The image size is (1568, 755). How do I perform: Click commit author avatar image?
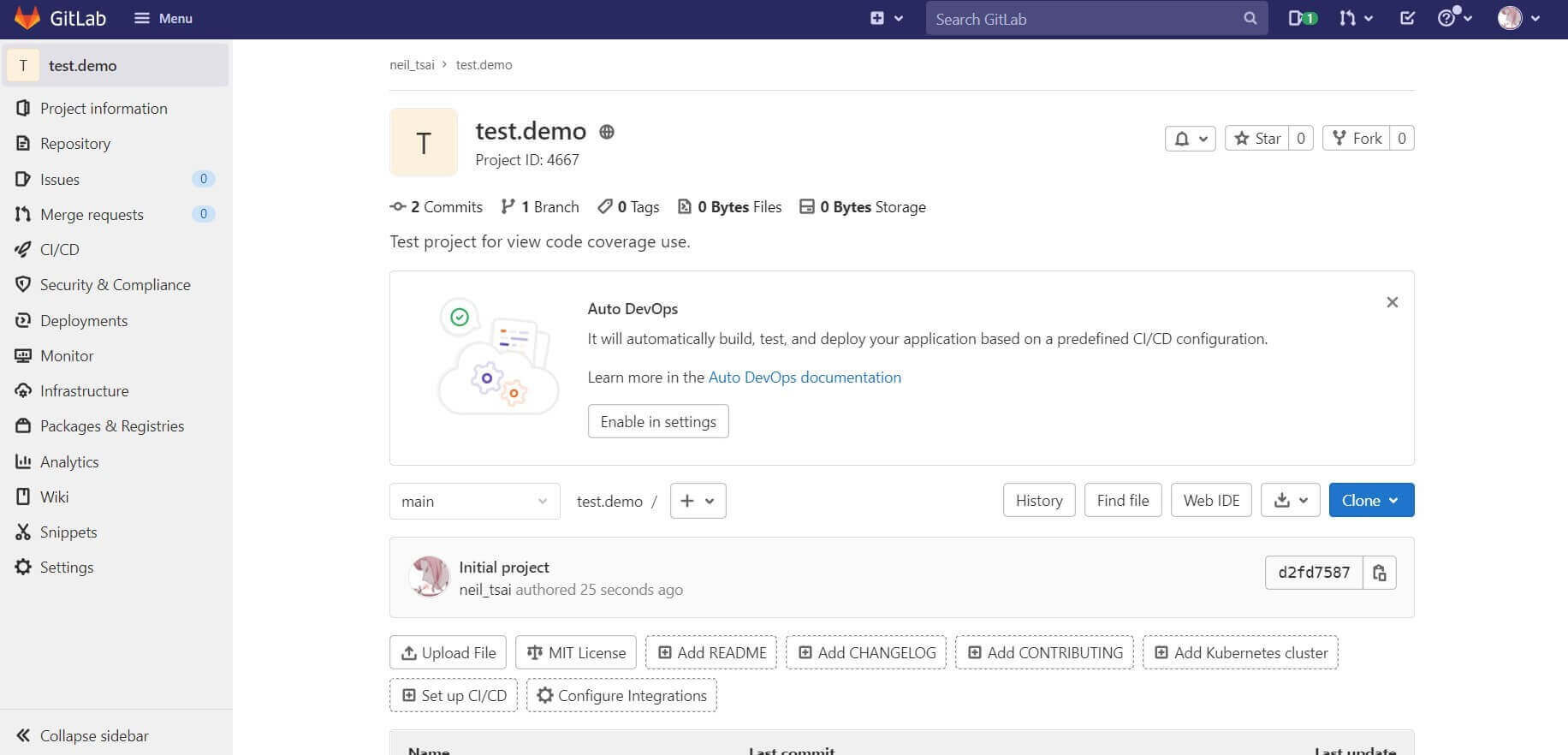[x=430, y=577]
